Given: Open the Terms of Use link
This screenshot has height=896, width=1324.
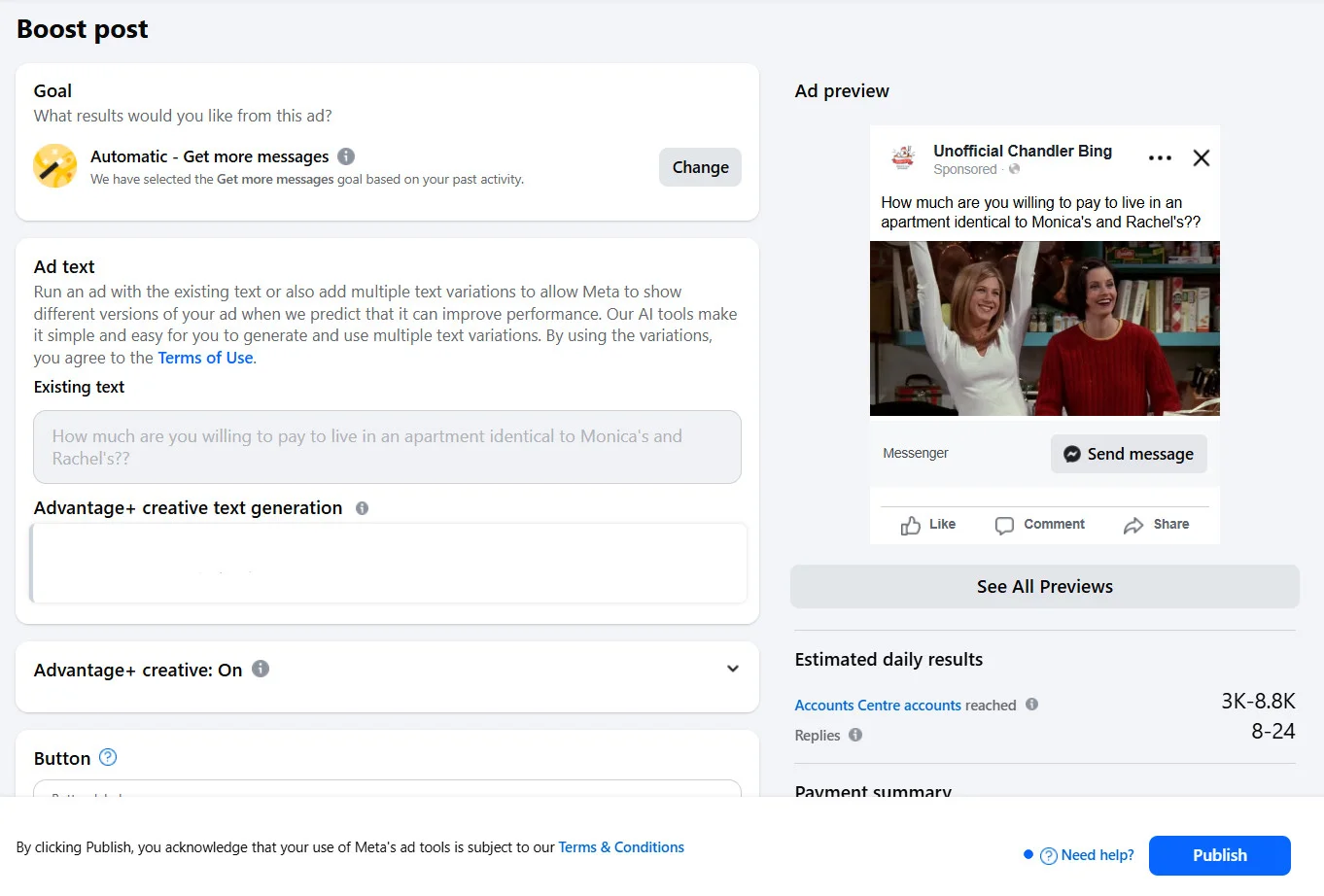Looking at the screenshot, I should 205,358.
